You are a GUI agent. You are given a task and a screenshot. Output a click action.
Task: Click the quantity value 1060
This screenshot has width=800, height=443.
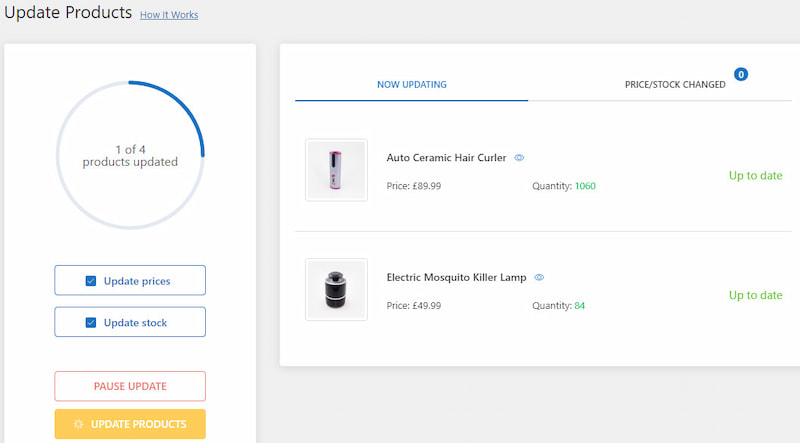(x=585, y=186)
